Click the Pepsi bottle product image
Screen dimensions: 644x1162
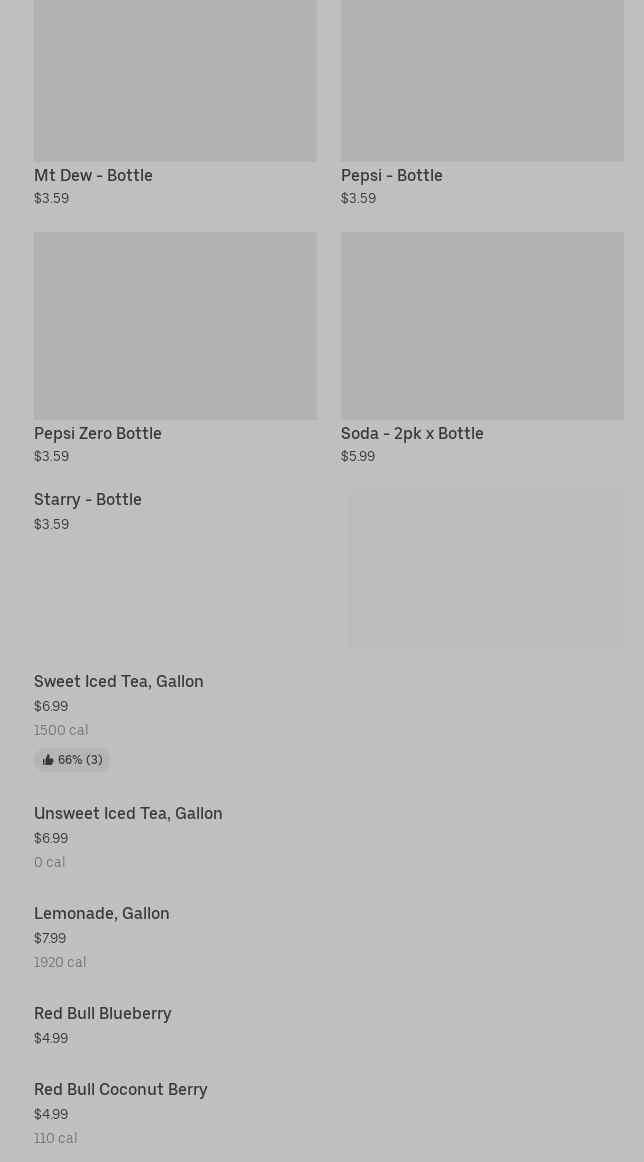pos(482,80)
